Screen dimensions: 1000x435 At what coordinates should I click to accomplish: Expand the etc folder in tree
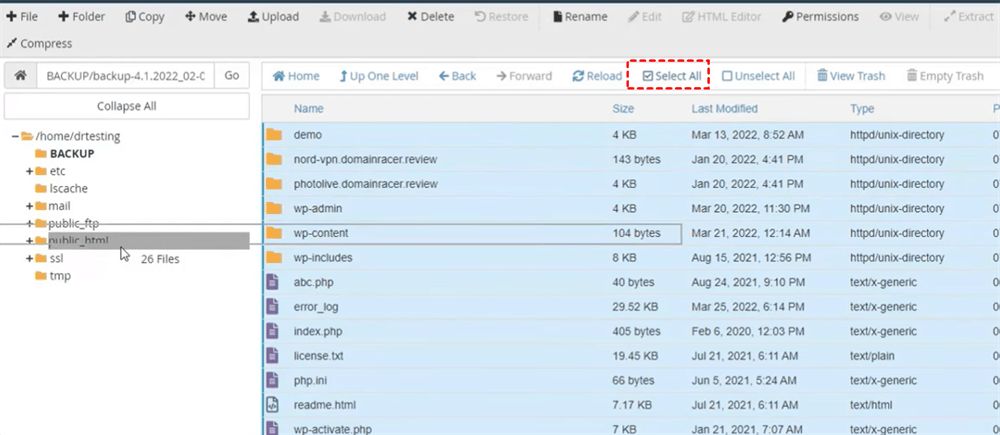tap(29, 171)
